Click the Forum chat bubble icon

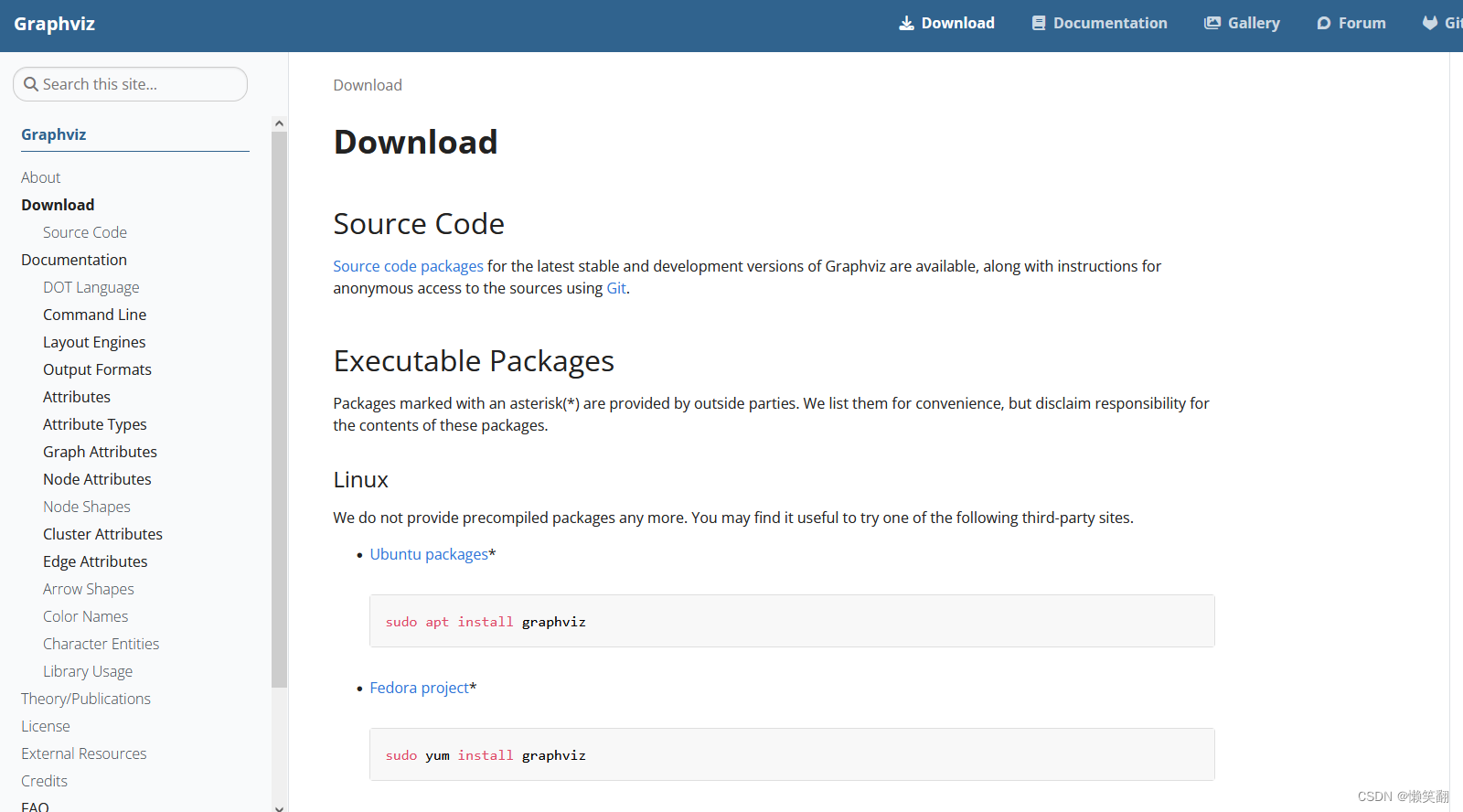(x=1324, y=24)
